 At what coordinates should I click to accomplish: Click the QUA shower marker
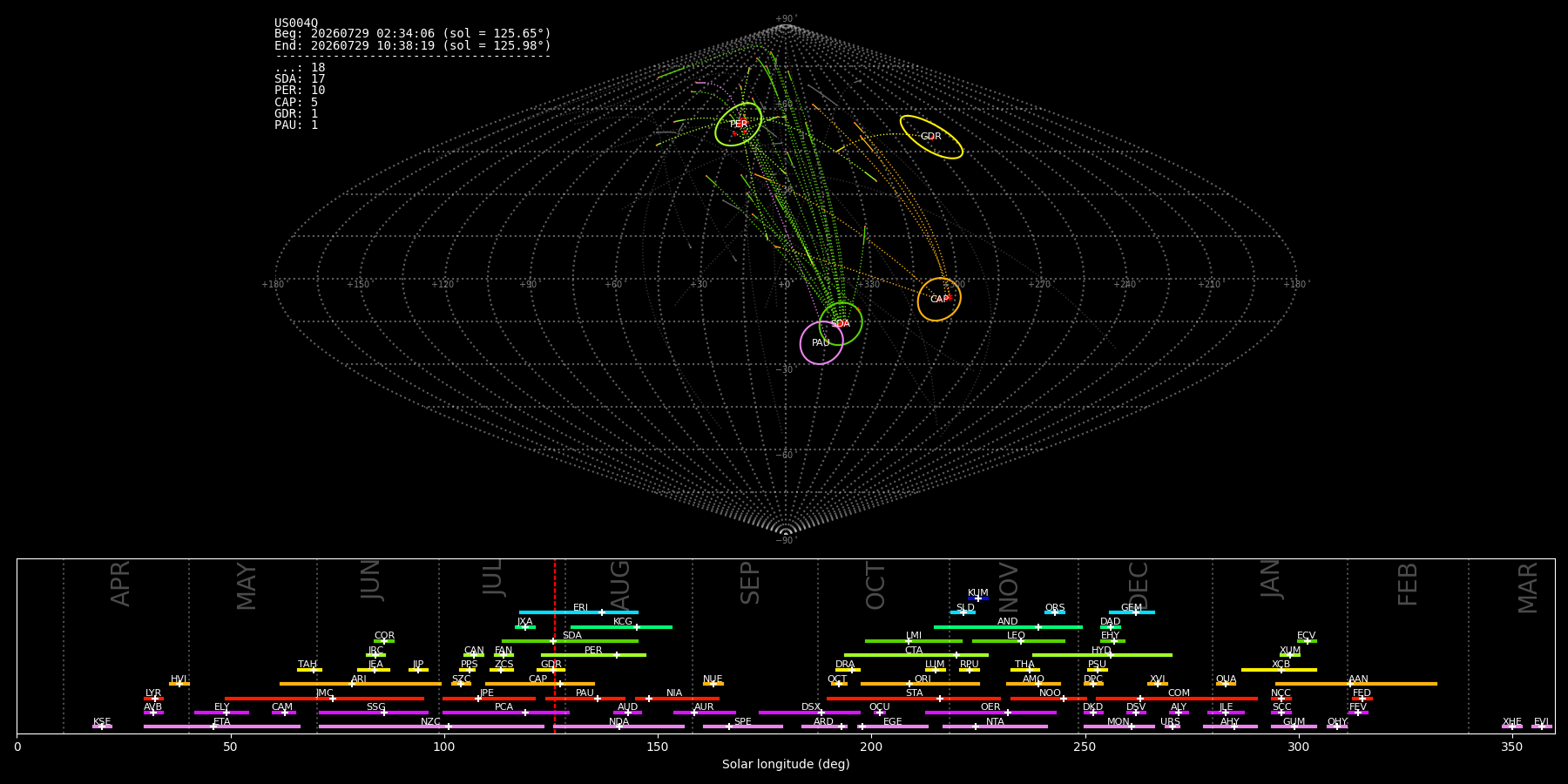click(1226, 684)
